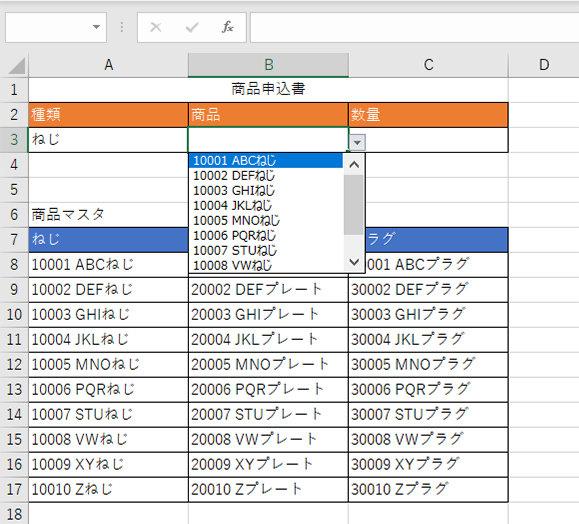Select column A header

click(108, 65)
